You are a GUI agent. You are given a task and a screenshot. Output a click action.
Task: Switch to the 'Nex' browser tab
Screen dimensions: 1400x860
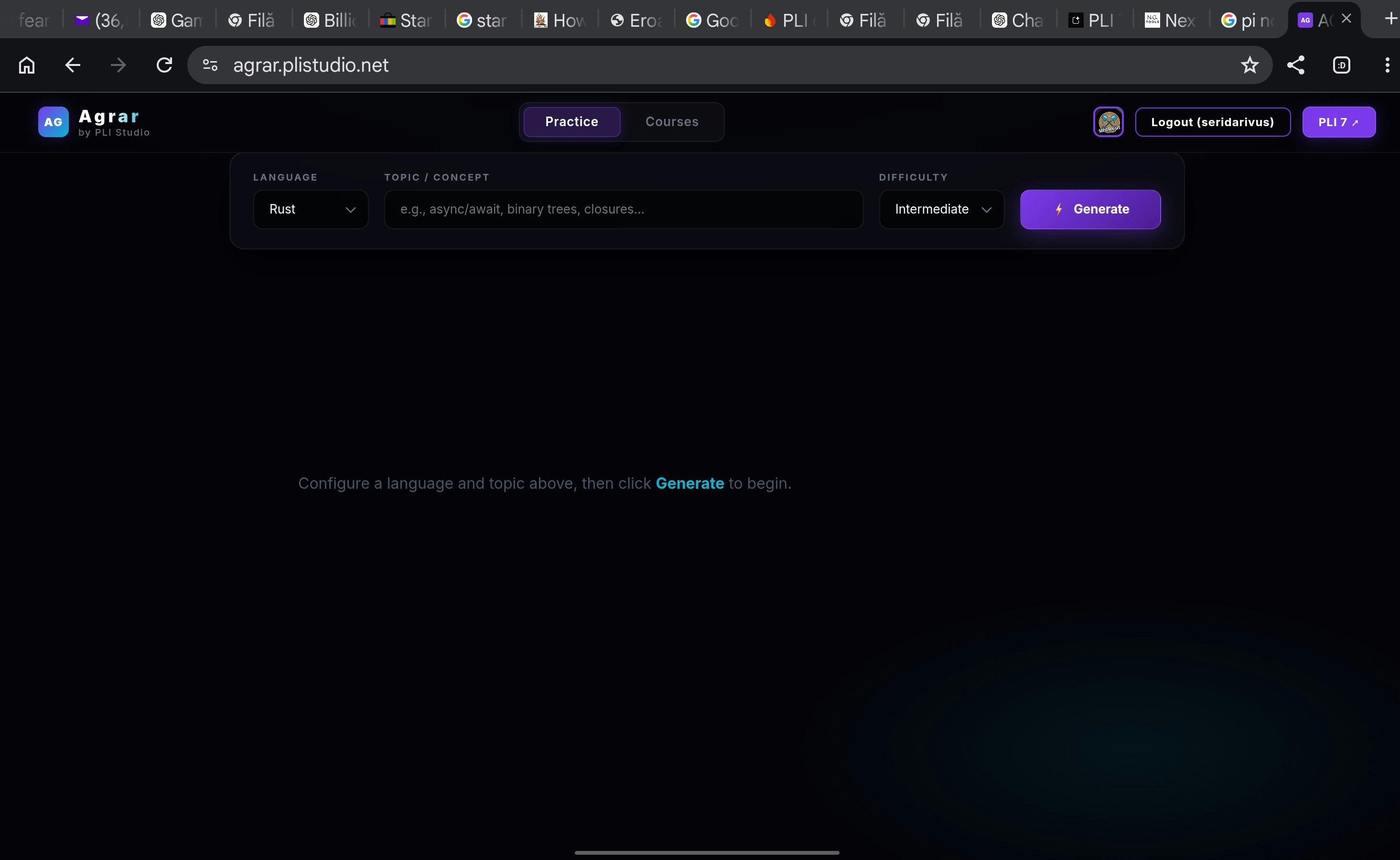point(1172,21)
